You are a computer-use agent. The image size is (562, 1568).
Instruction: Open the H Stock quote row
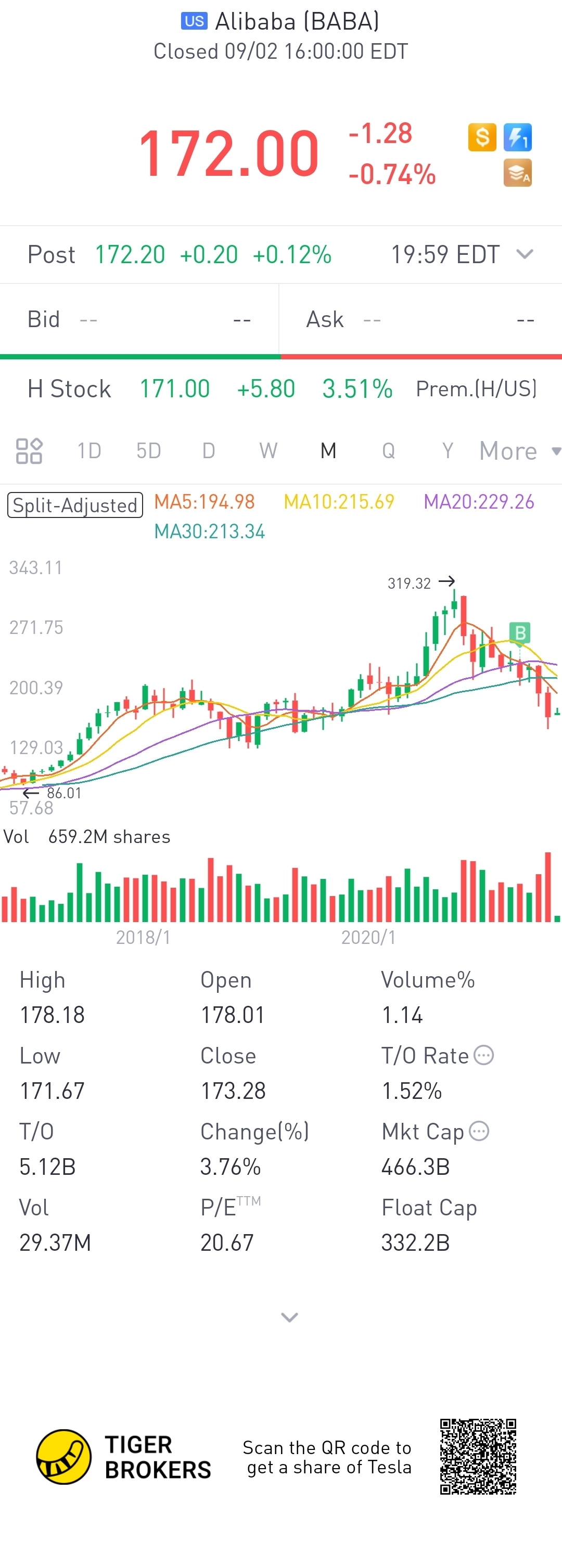tap(280, 389)
